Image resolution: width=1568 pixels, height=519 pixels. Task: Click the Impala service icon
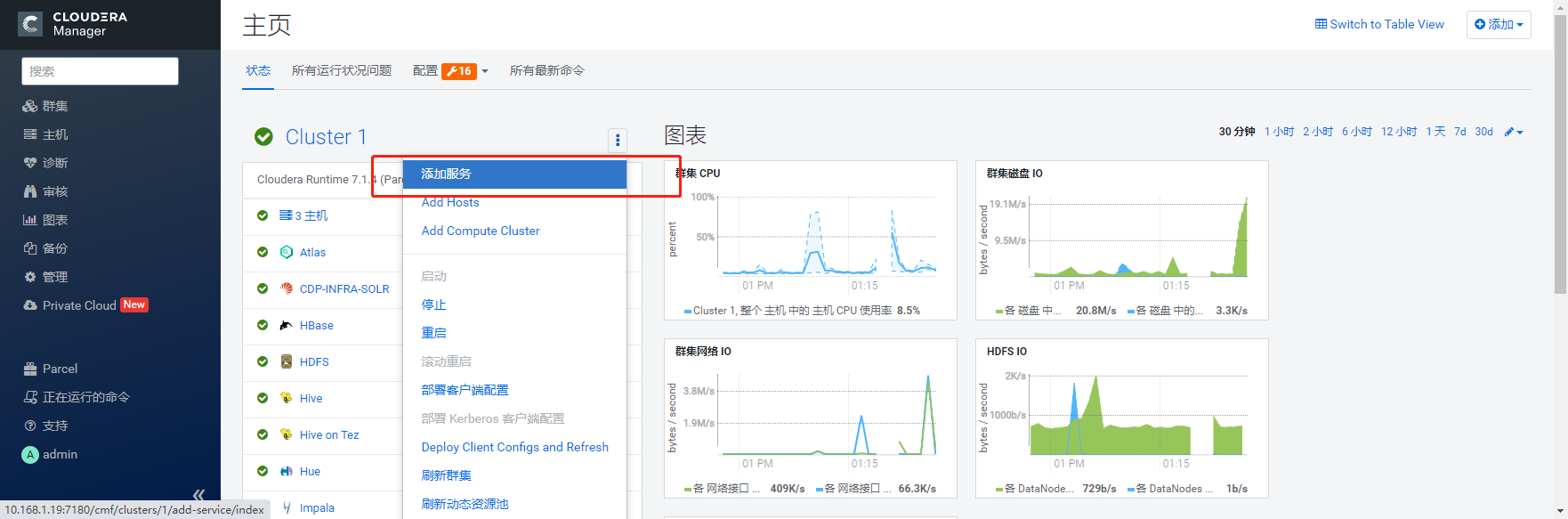coord(287,507)
